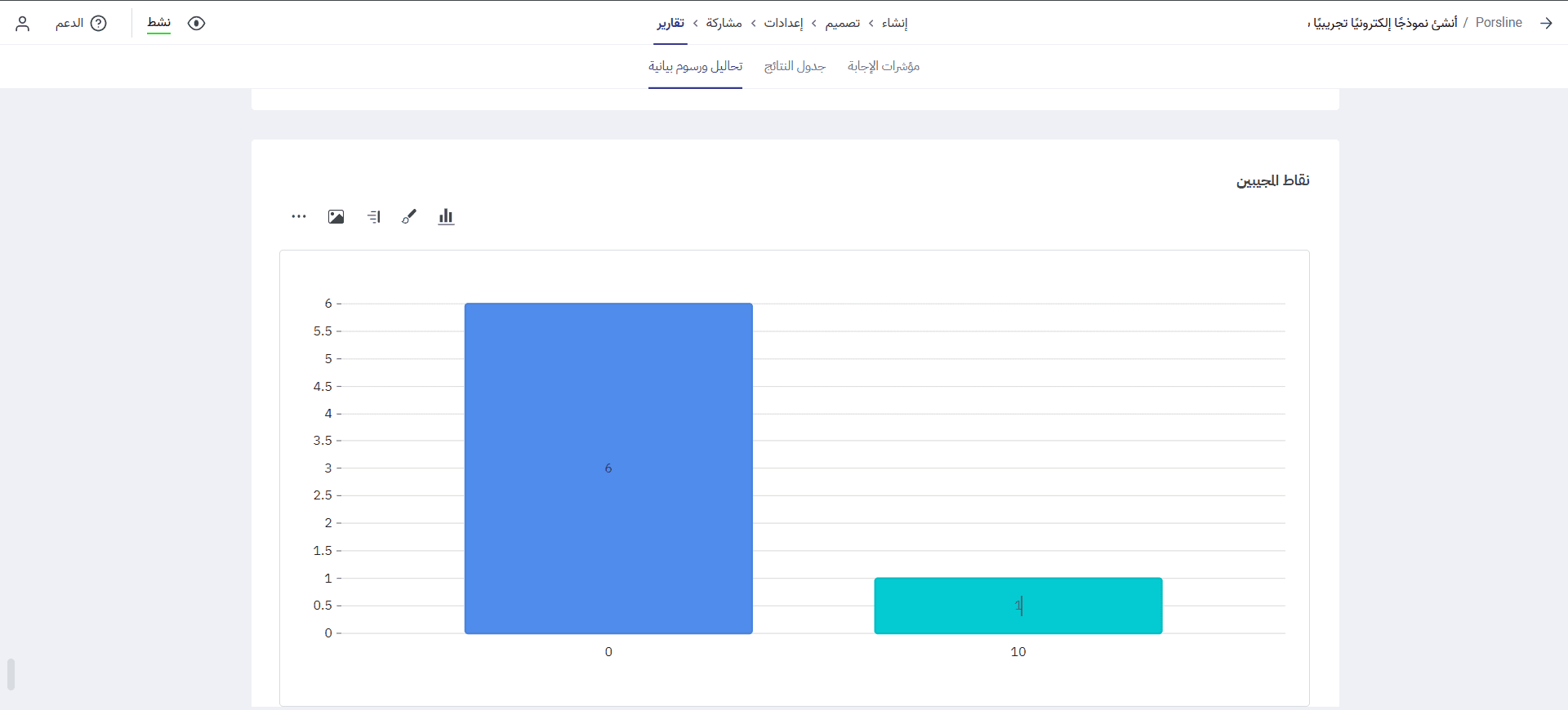
Task: Select تحاليل ورسوم بيانية sub-tab
Action: [x=695, y=66]
